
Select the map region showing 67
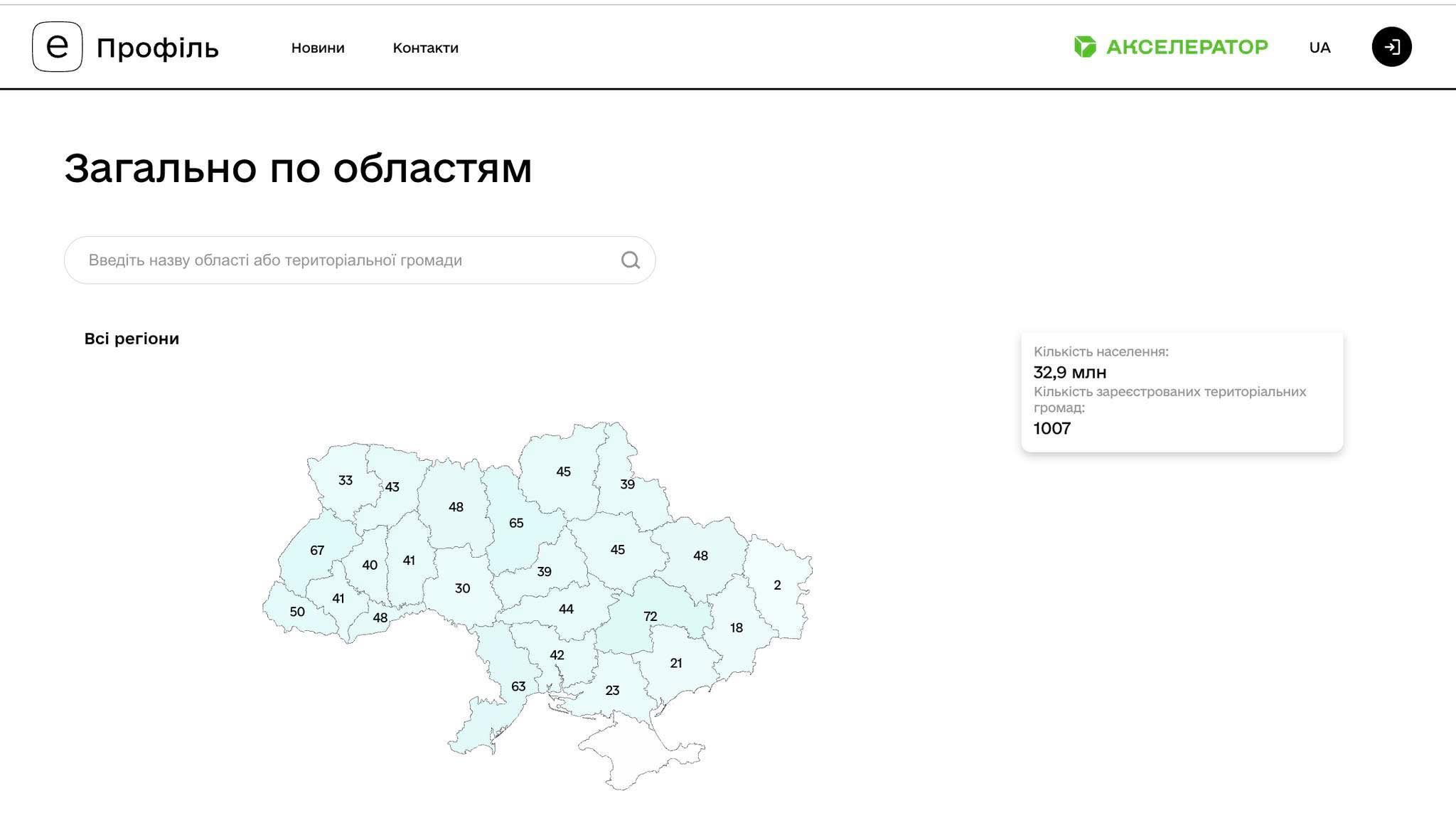click(317, 550)
